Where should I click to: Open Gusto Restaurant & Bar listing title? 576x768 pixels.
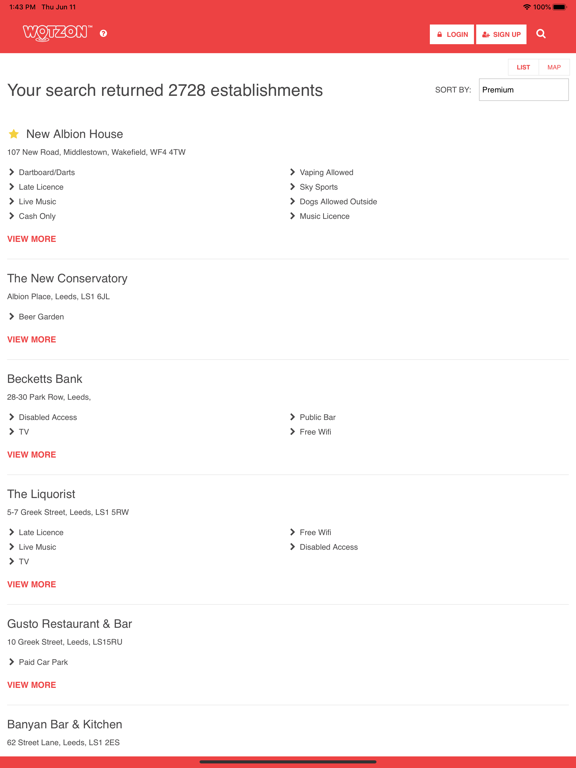[x=70, y=624]
